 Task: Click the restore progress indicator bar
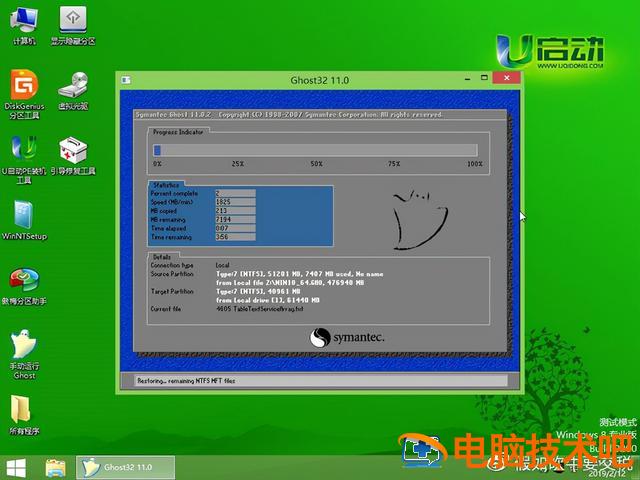tap(315, 150)
